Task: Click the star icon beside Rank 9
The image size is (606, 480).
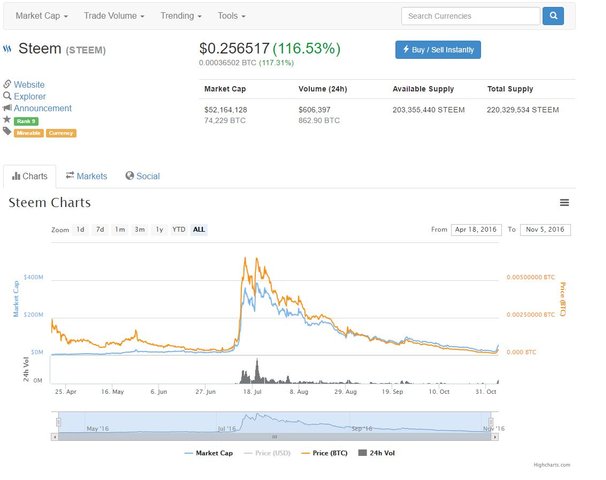Action: coord(7,119)
